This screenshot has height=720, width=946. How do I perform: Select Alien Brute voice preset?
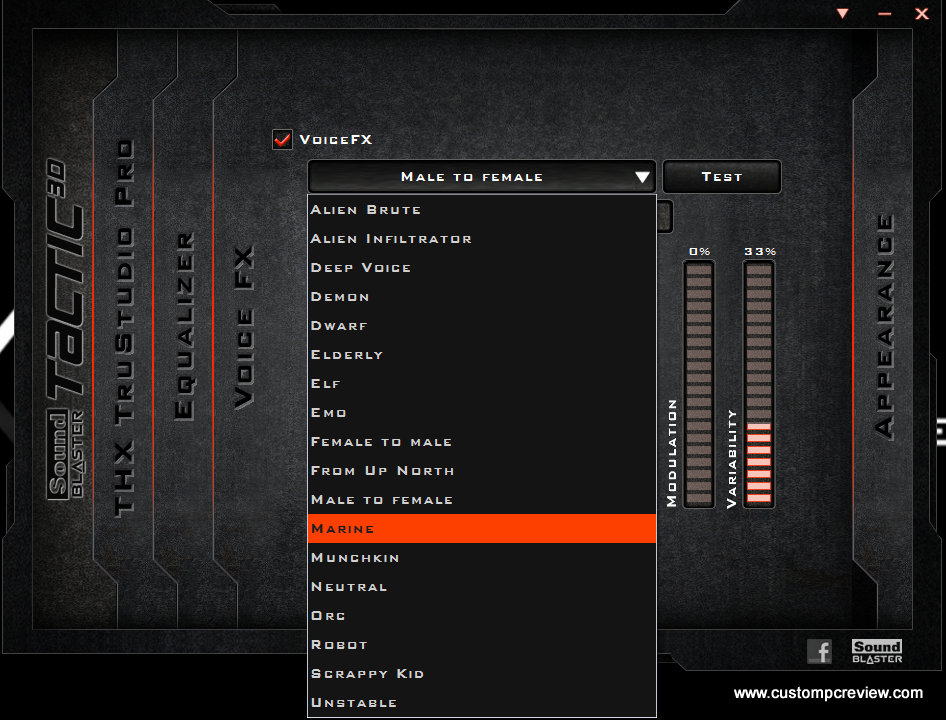481,209
